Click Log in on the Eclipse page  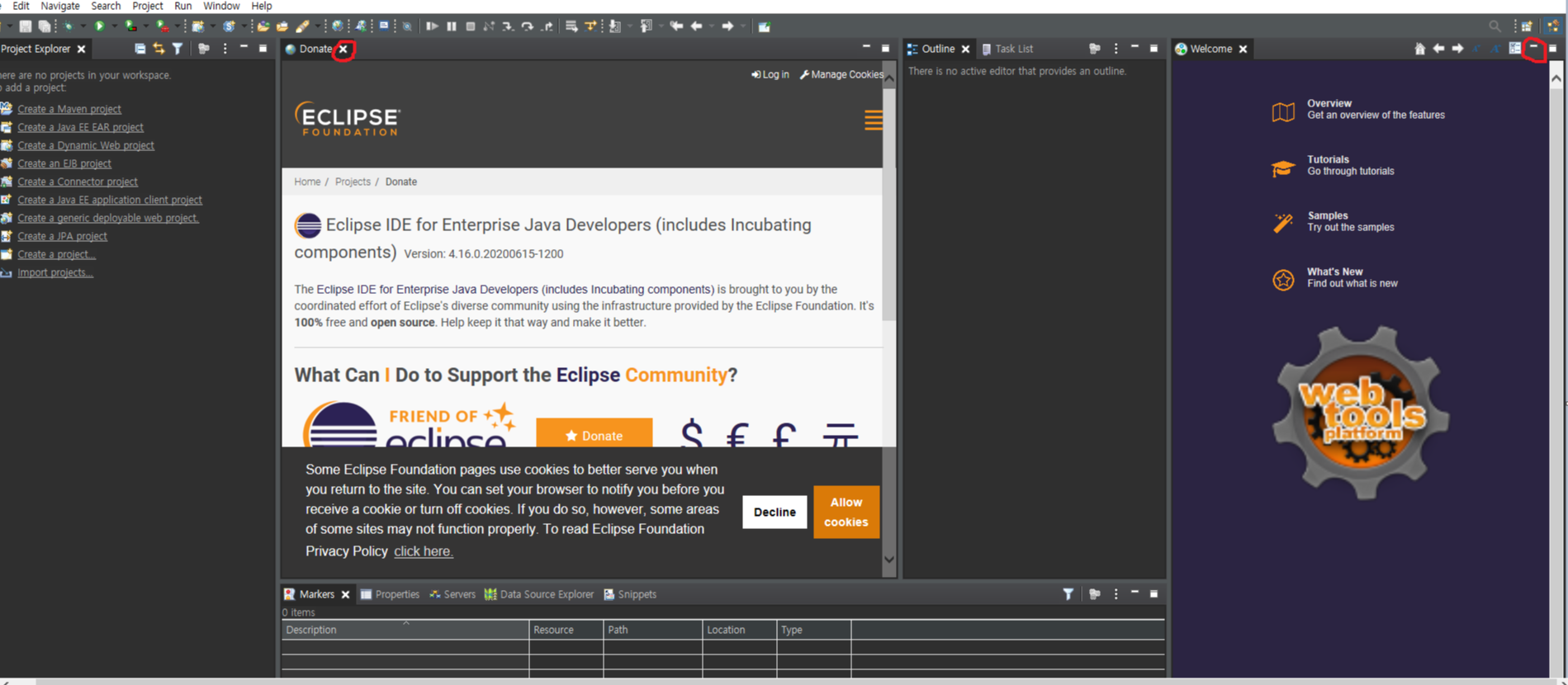point(770,74)
